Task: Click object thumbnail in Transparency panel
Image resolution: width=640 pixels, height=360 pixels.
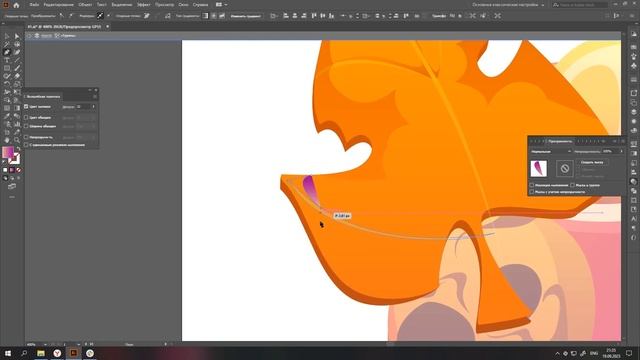Action: (x=538, y=168)
